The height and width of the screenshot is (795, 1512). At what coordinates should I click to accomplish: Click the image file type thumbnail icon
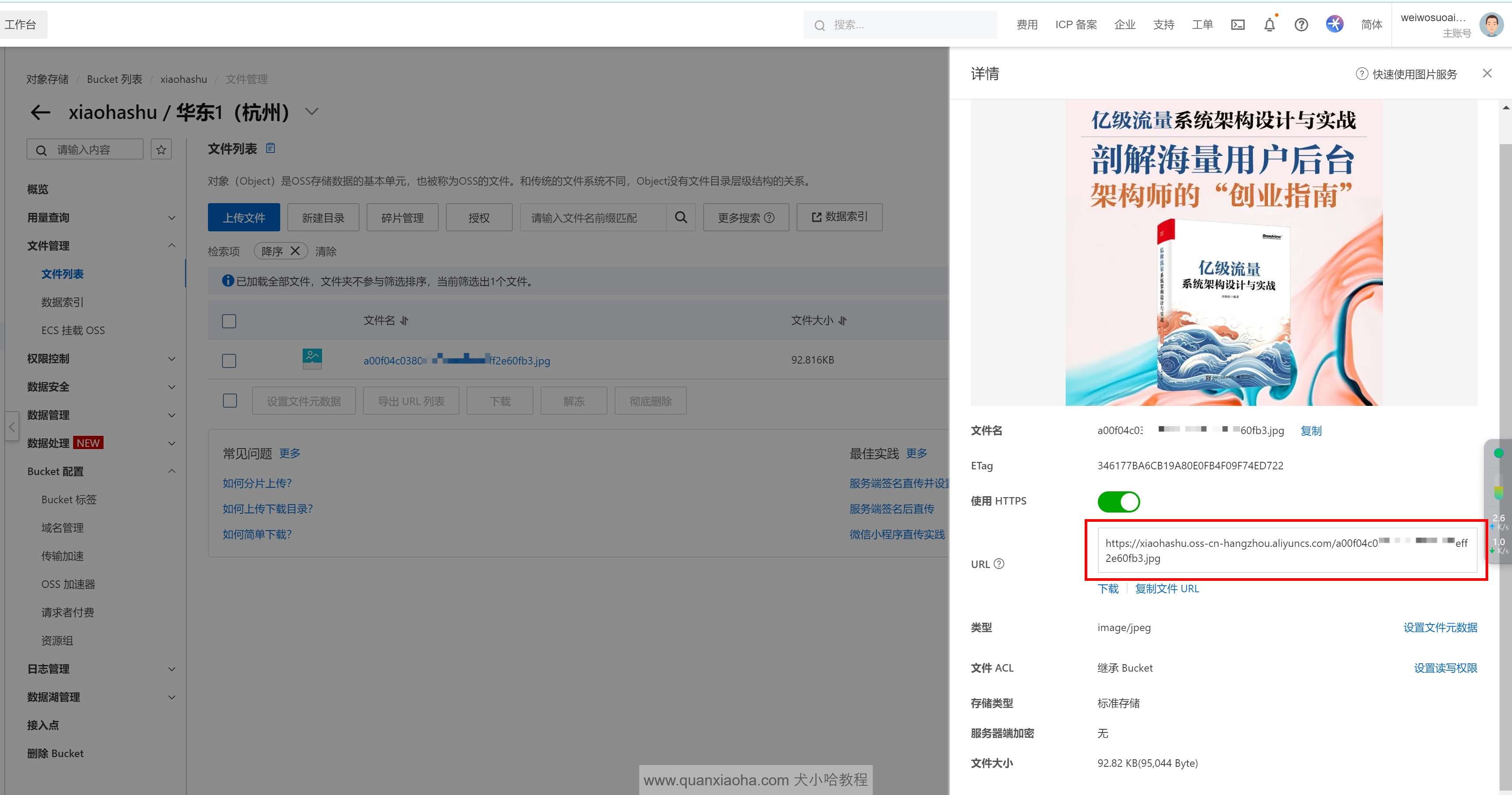click(311, 357)
